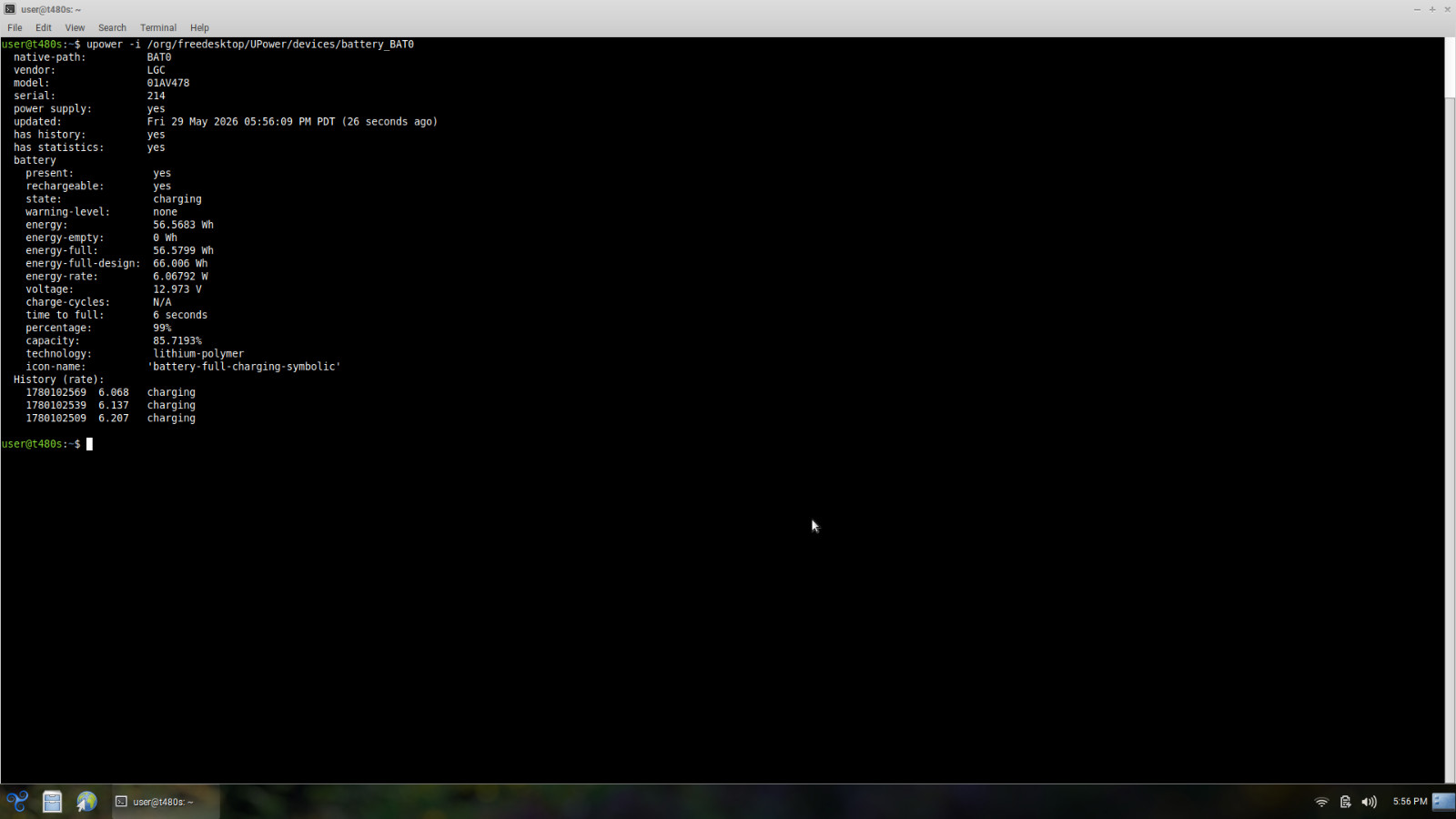The height and width of the screenshot is (819, 1456).
Task: Click the energy-full value 56.5799 Wh
Action: [183, 250]
